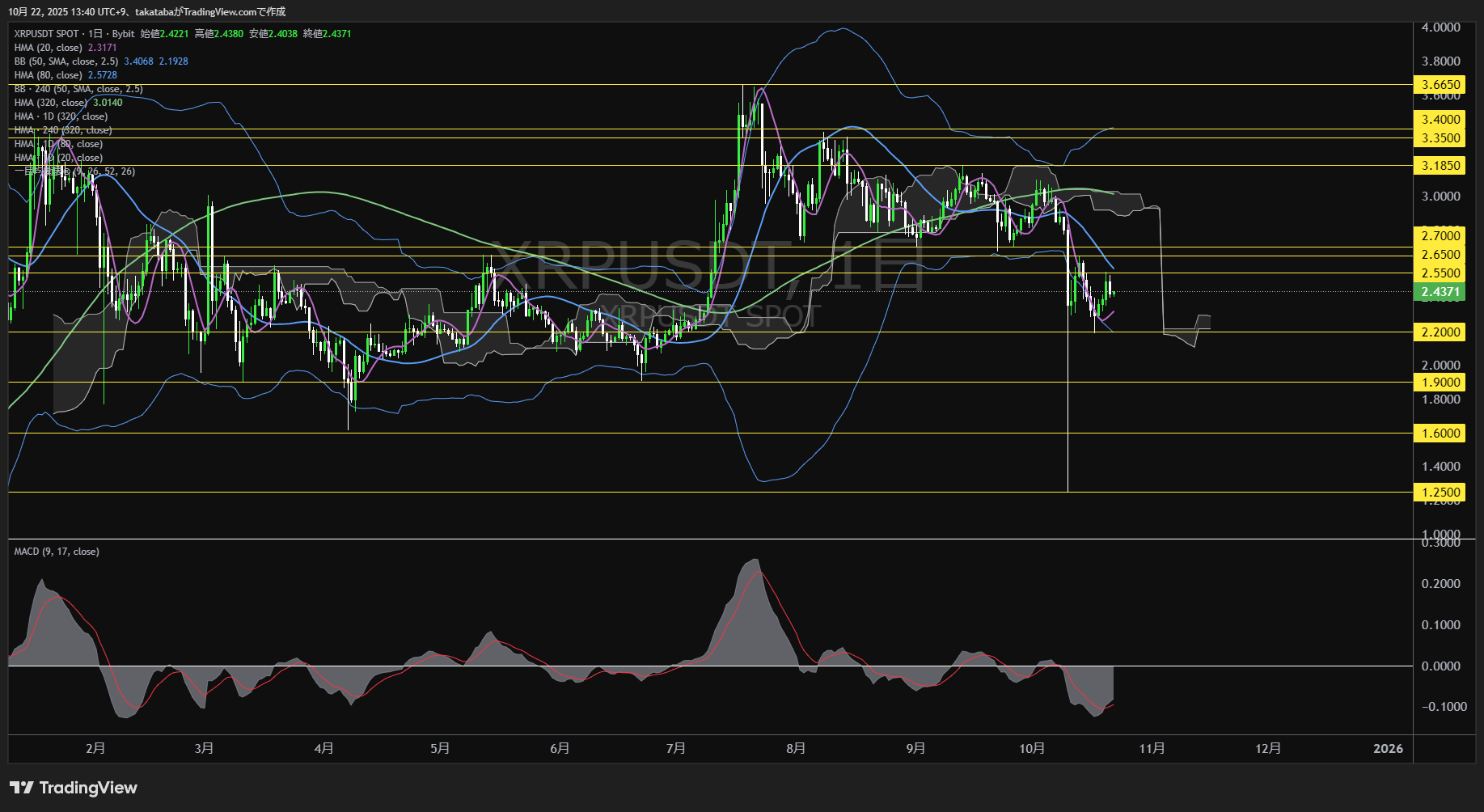The width and height of the screenshot is (1484, 812).
Task: Click the 3.1850 price level label
Action: tap(1440, 166)
